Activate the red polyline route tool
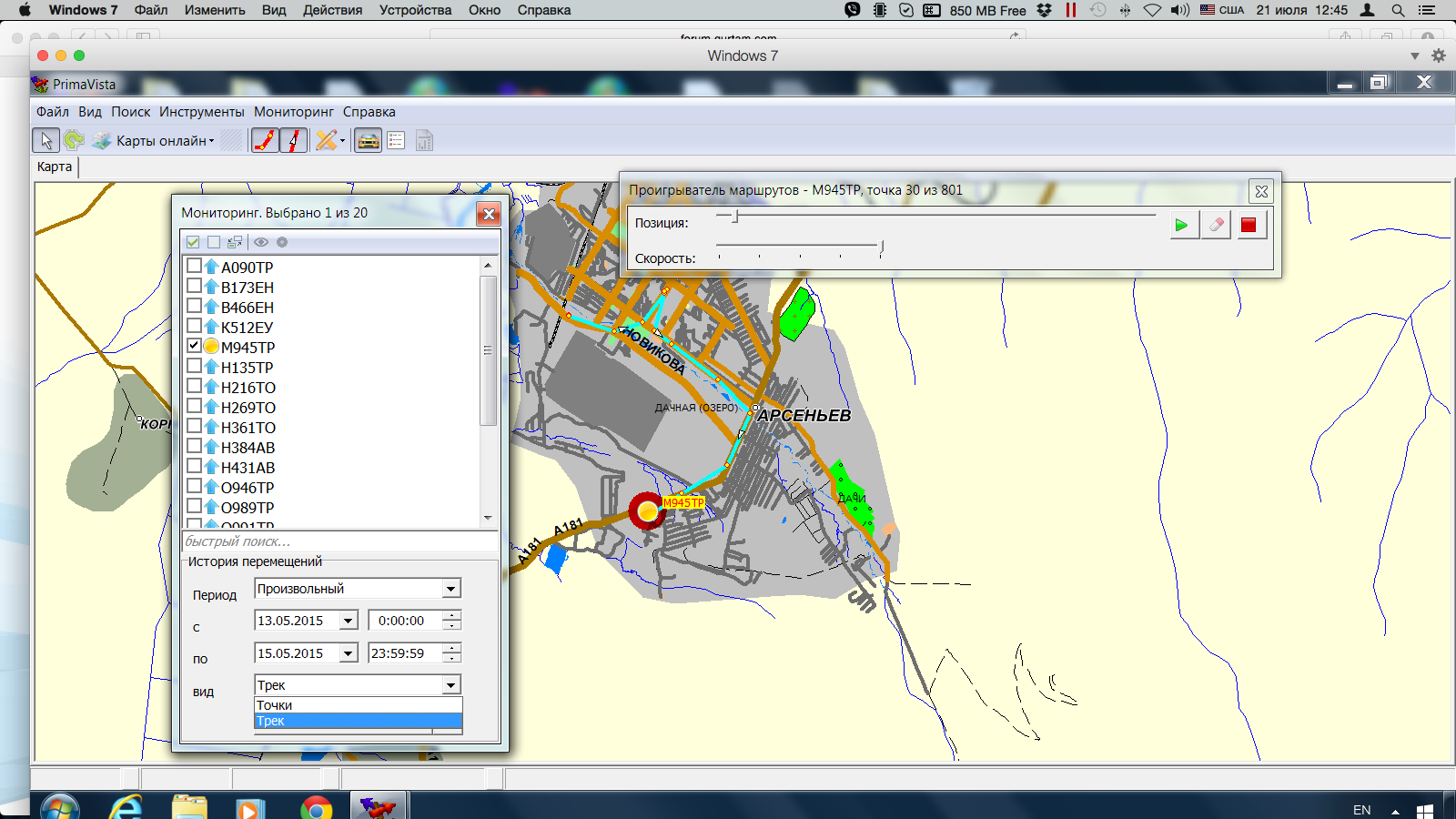This screenshot has height=819, width=1456. click(x=265, y=141)
